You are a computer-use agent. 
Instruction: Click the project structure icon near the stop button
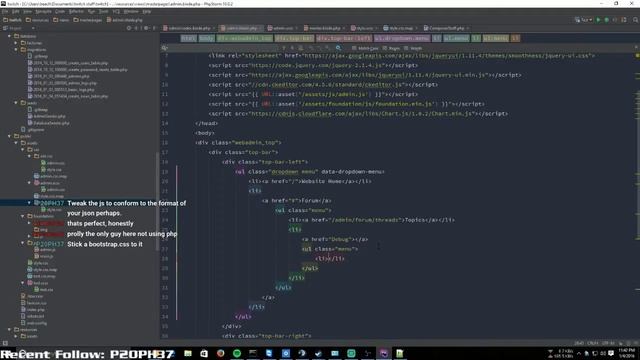click(x=624, y=20)
